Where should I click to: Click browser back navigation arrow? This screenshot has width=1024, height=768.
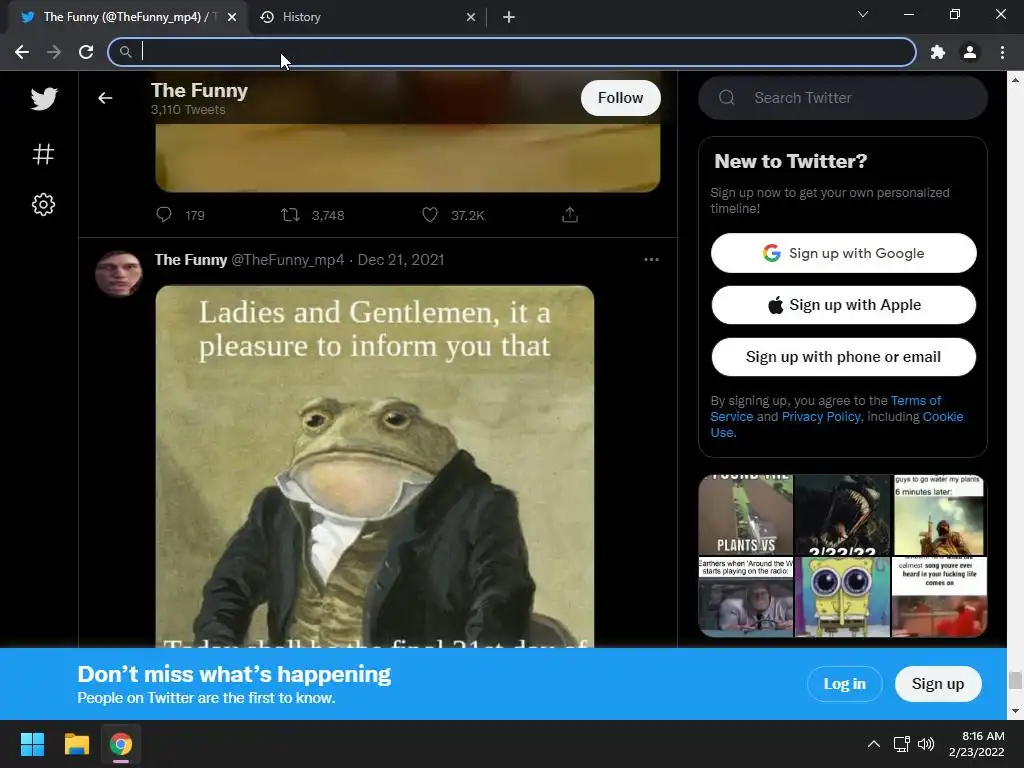tap(22, 52)
